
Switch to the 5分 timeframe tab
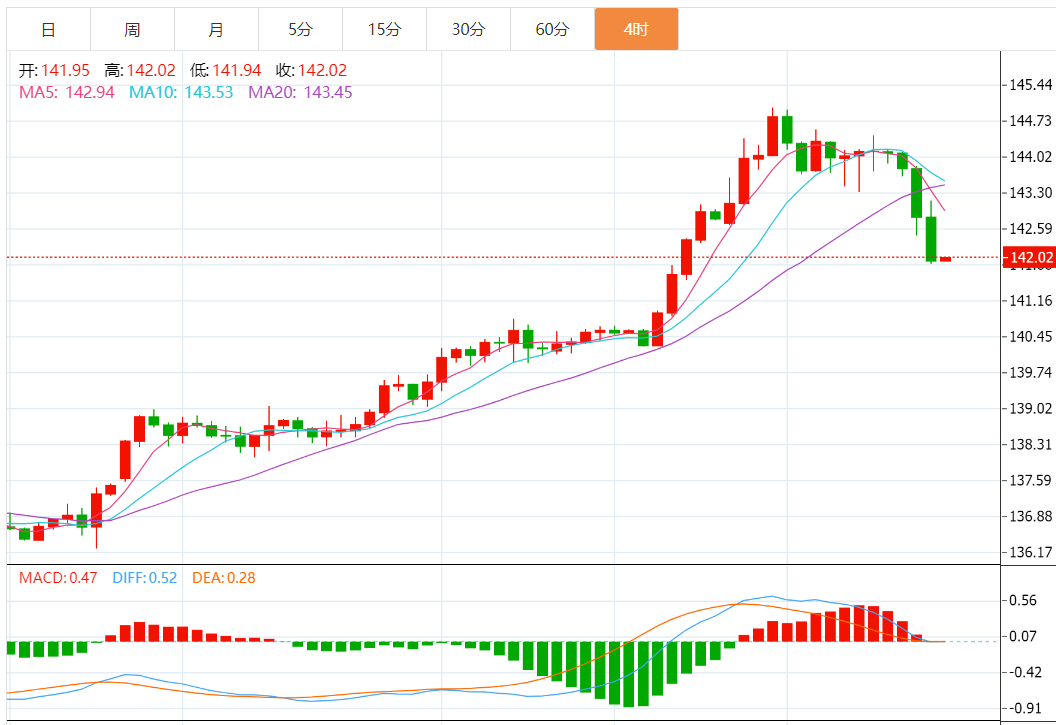tap(300, 30)
